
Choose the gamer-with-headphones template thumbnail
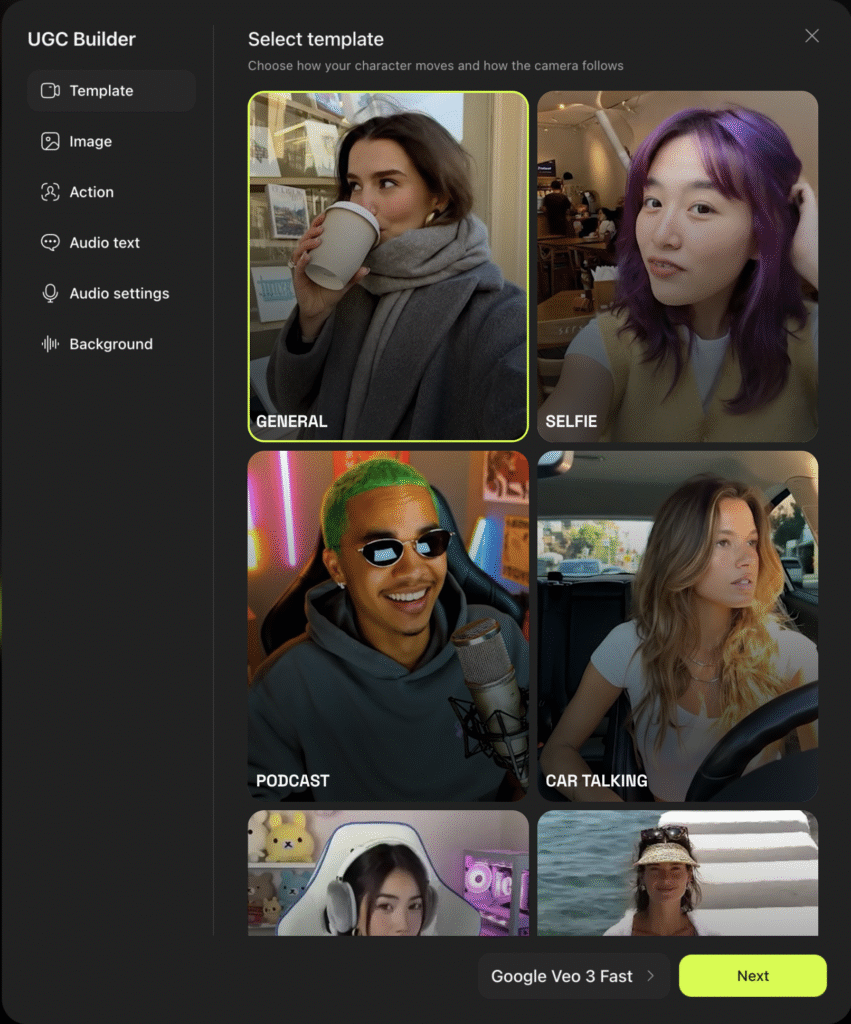(x=388, y=873)
